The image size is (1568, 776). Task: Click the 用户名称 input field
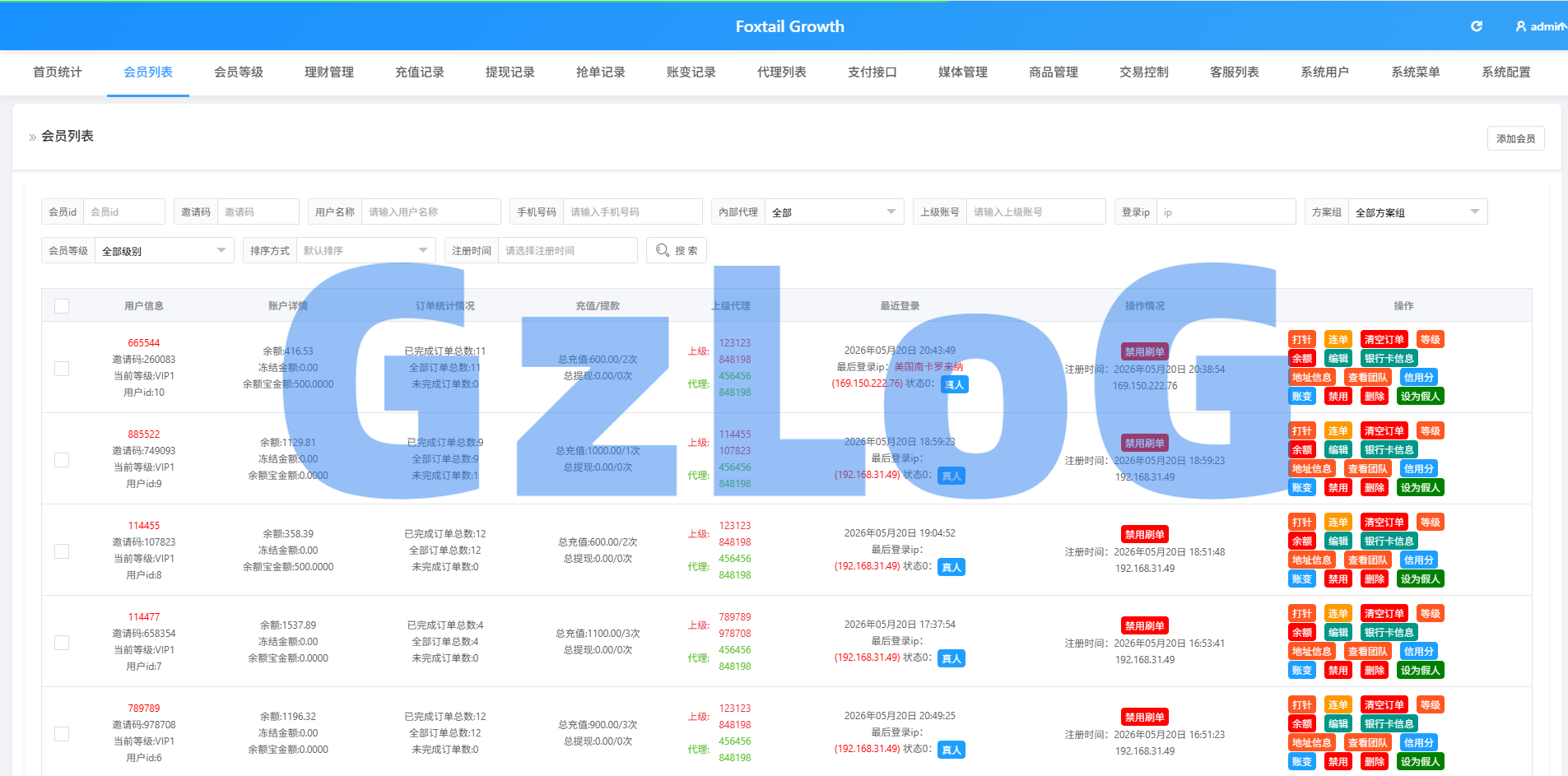(x=430, y=211)
